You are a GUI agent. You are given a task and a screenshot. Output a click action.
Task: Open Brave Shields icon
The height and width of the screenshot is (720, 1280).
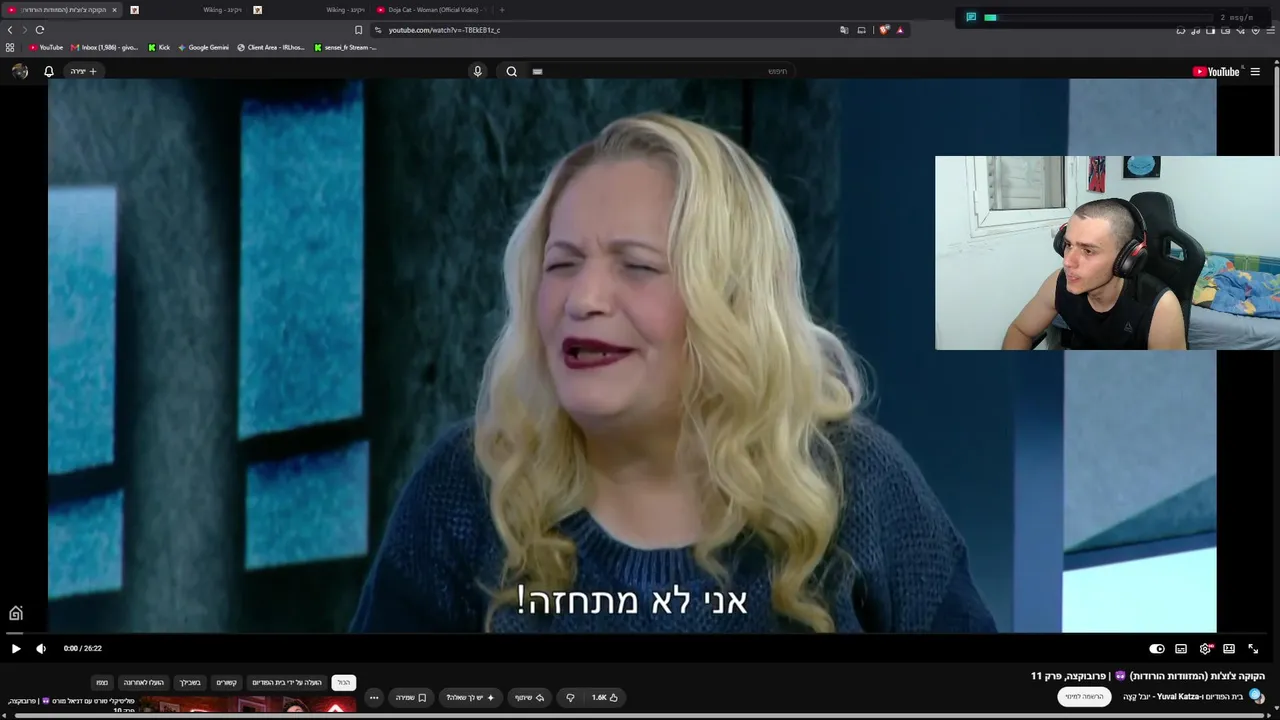tap(884, 30)
